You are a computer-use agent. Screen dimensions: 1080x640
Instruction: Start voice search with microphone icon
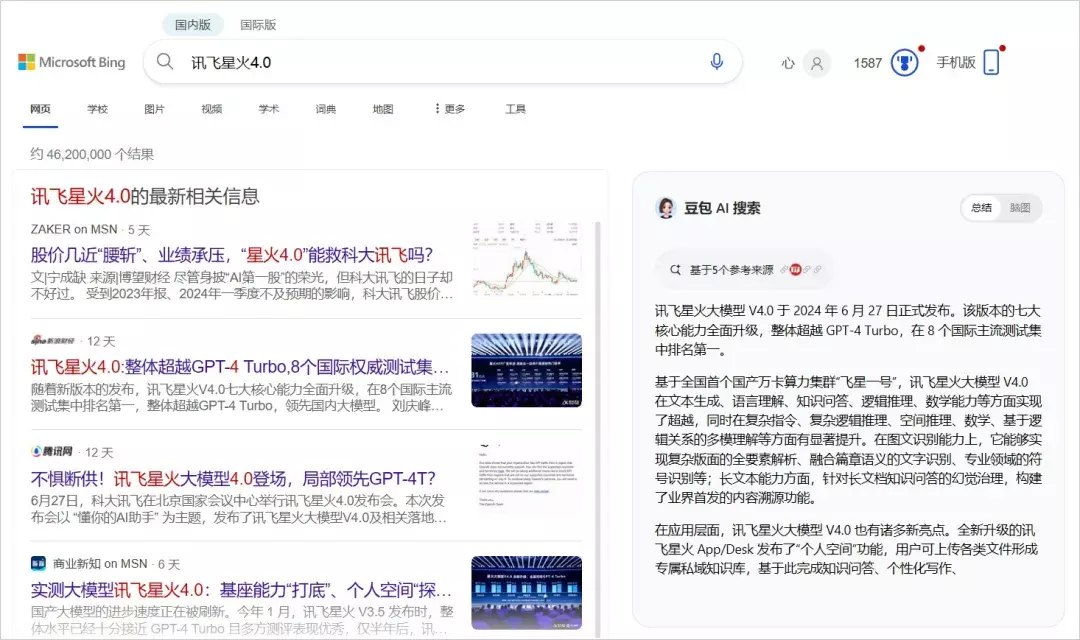point(716,62)
